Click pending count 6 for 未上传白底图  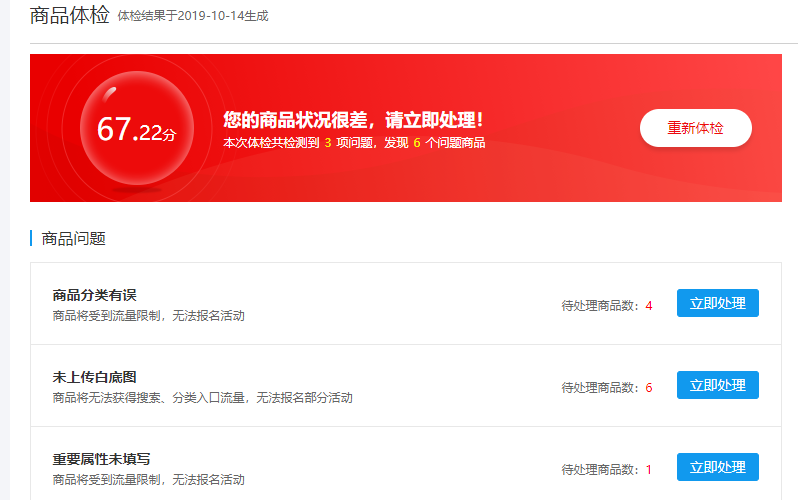tap(649, 387)
